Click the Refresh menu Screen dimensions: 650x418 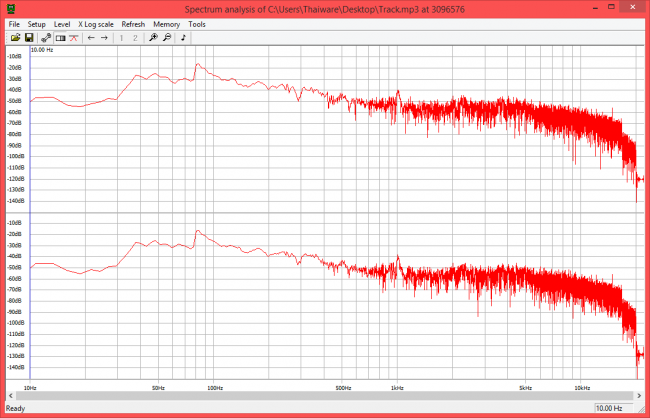[x=133, y=24]
